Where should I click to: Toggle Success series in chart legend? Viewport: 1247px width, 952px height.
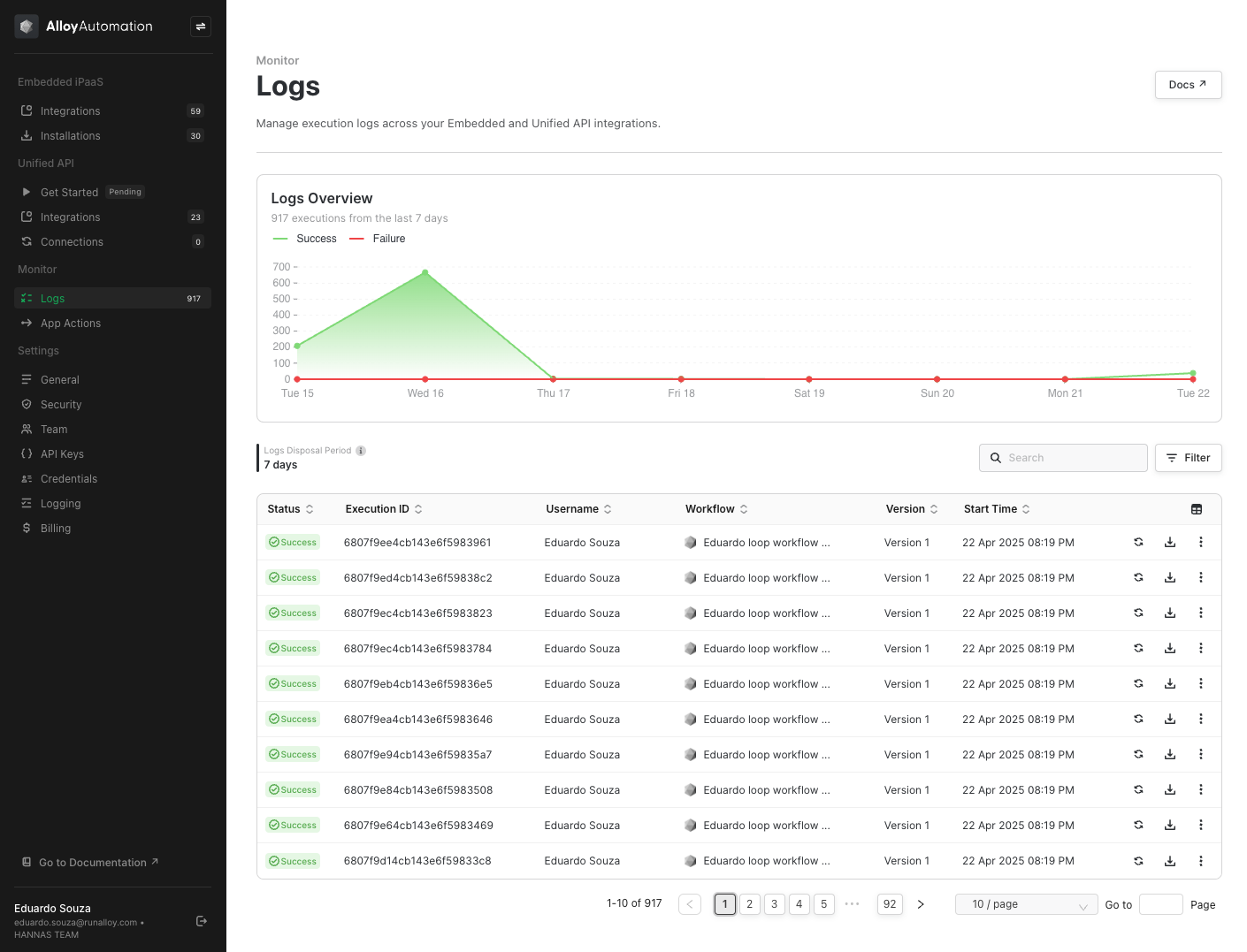[x=305, y=239]
